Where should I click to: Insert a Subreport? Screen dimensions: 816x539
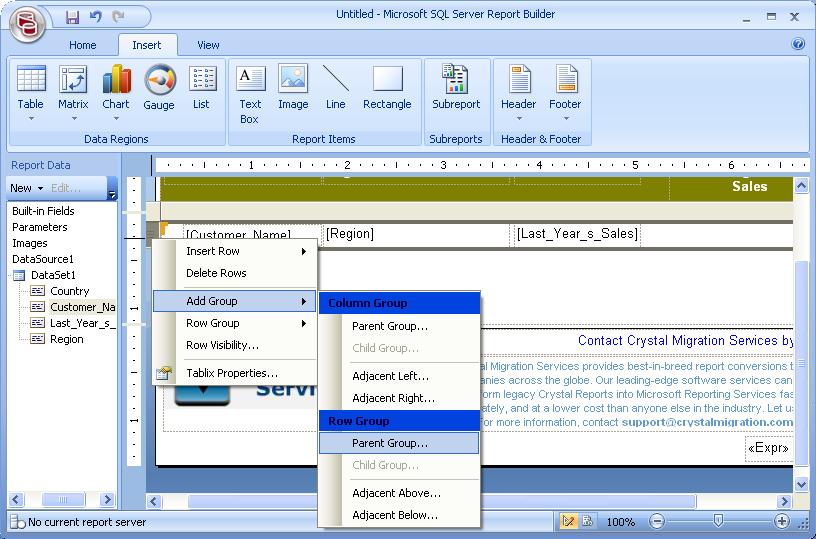pyautogui.click(x=456, y=87)
